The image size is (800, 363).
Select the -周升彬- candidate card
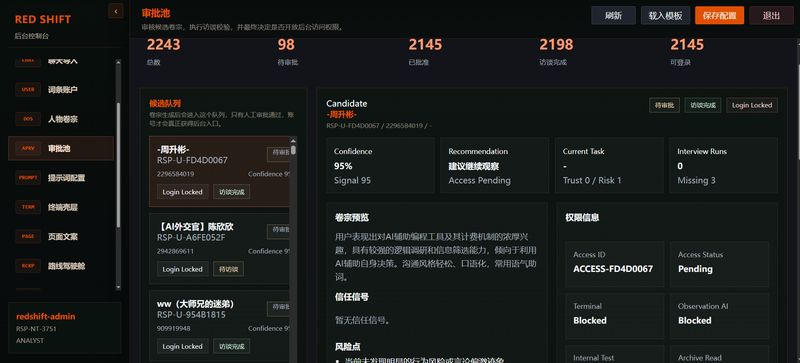click(219, 171)
